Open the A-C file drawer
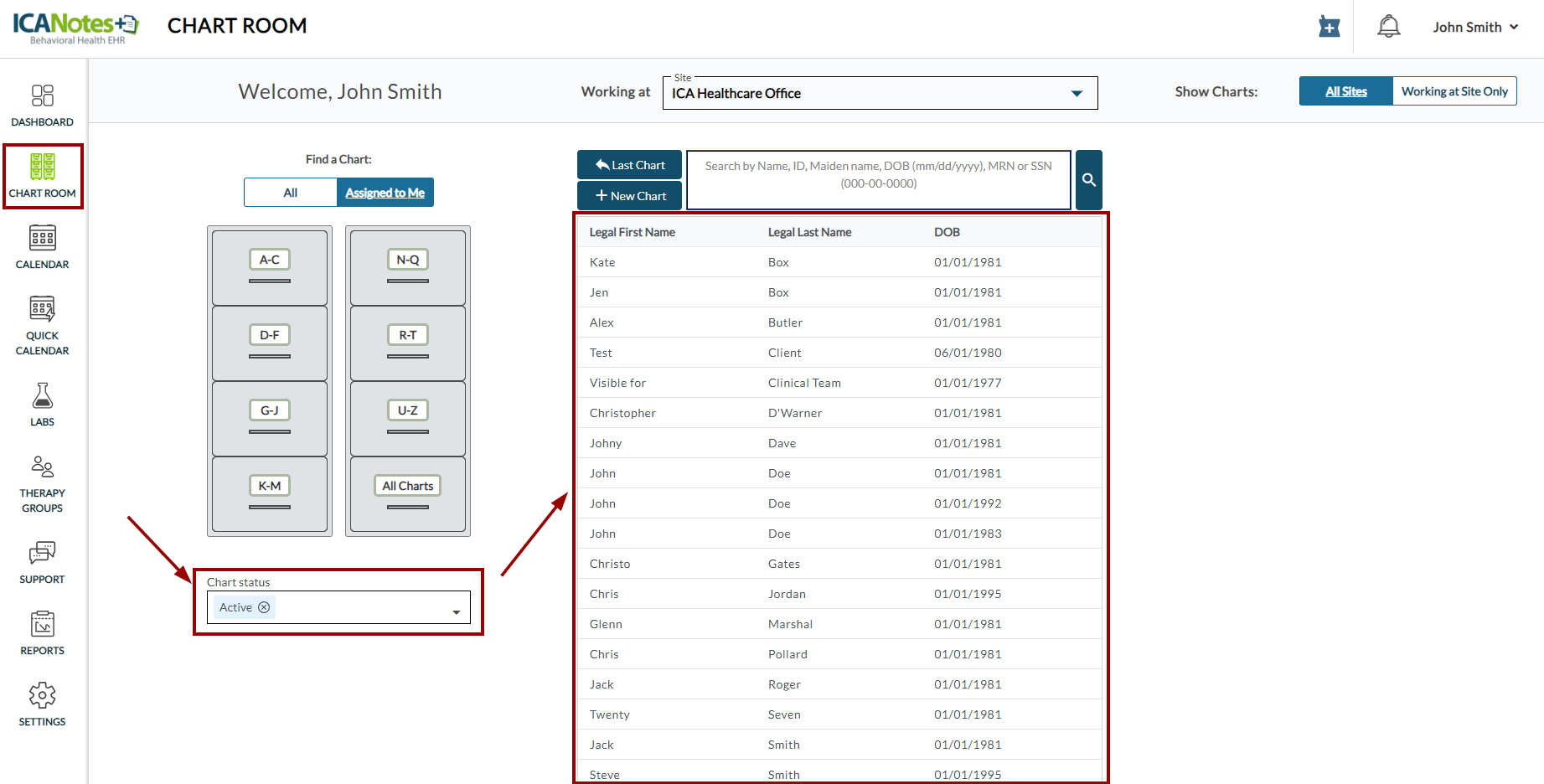Image resolution: width=1544 pixels, height=784 pixels. [x=269, y=267]
